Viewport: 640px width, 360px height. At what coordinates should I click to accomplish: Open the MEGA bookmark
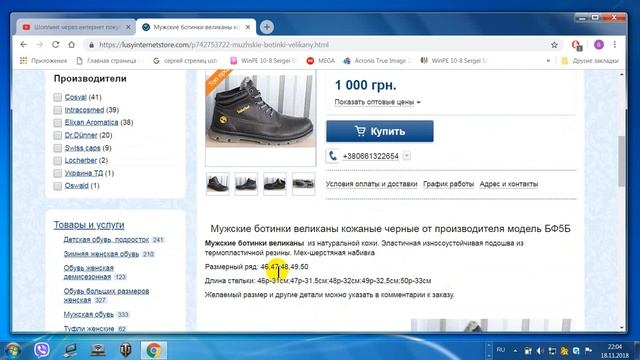coord(320,61)
